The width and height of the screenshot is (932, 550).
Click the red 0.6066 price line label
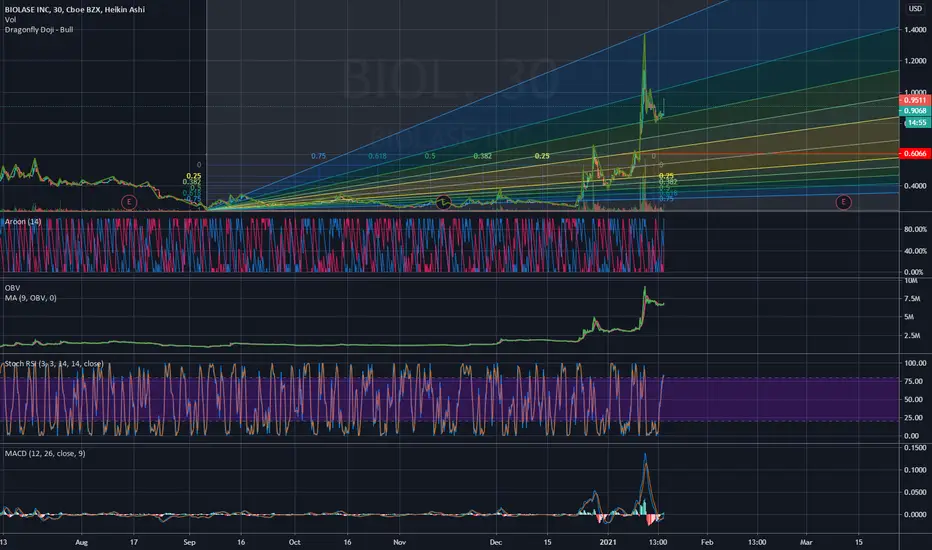coord(915,153)
